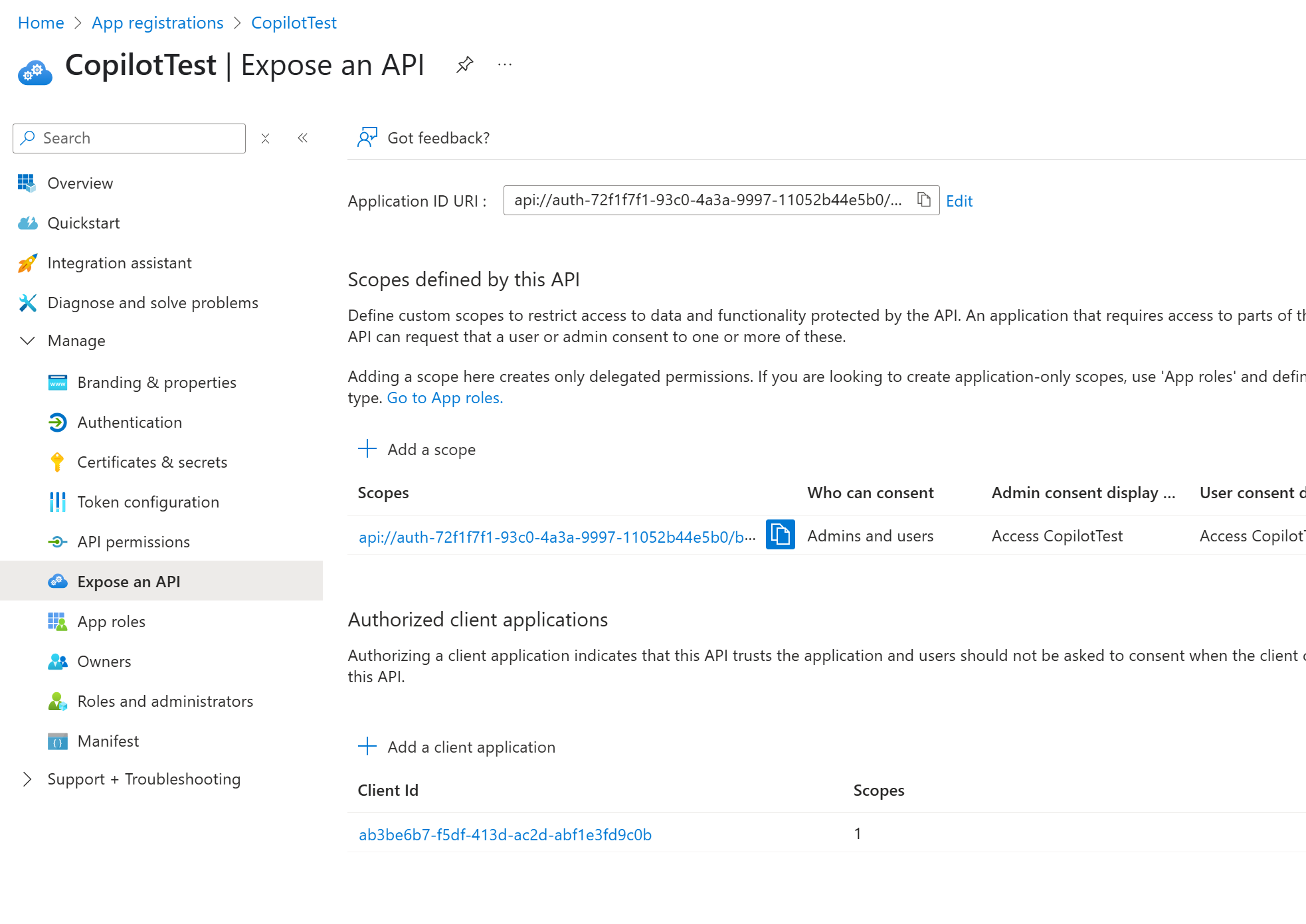Click Who can consent column header
Viewport: 1306px width, 924px height.
(870, 493)
